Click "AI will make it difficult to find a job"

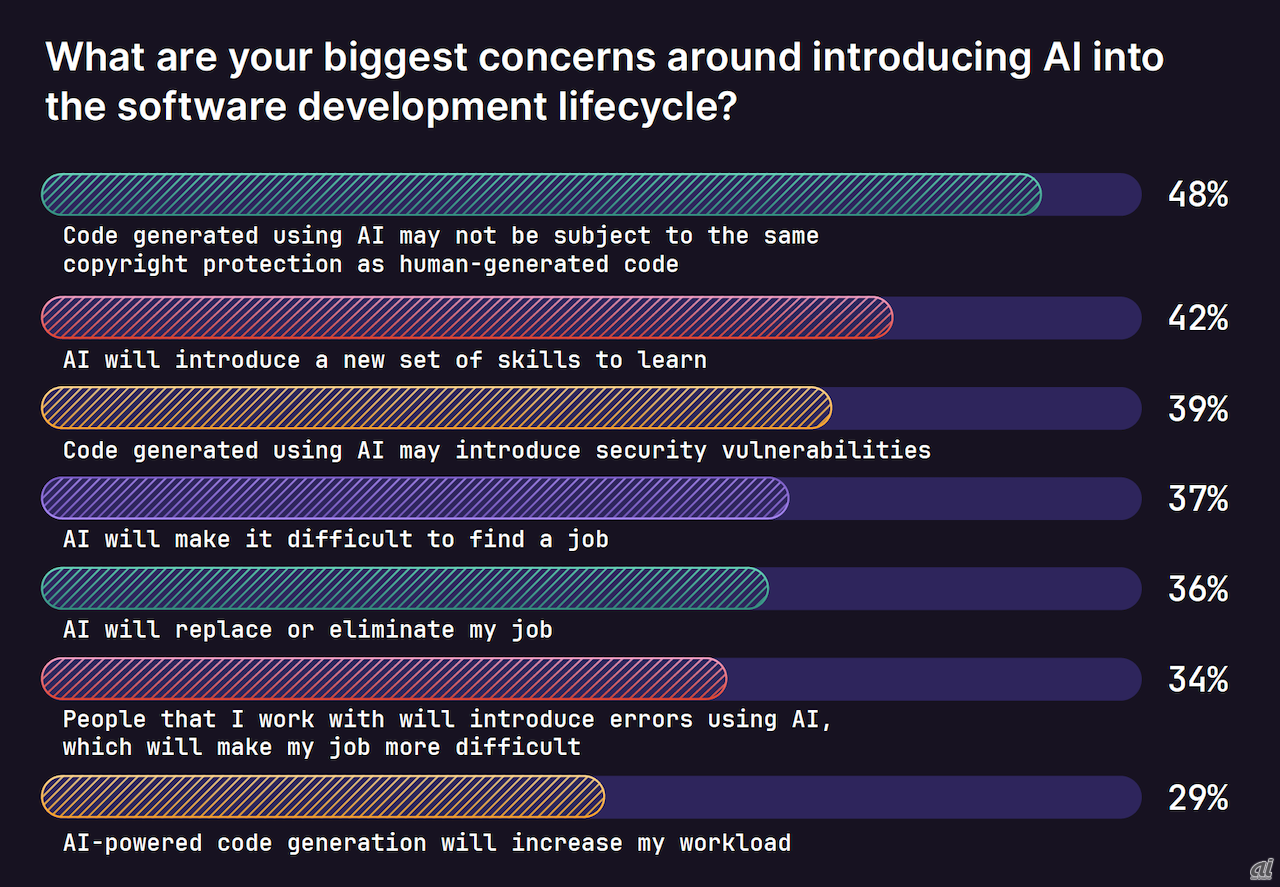point(335,540)
